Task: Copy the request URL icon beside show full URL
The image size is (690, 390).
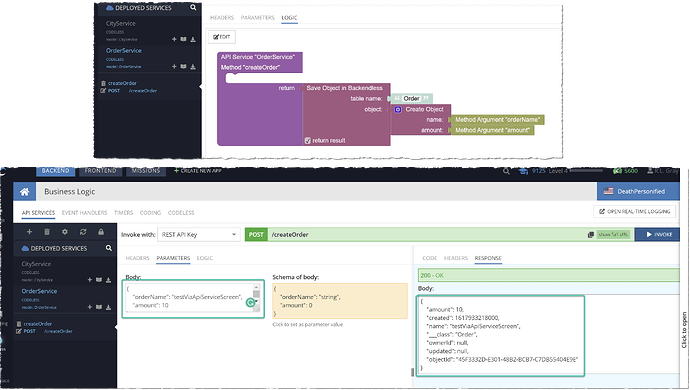Action: 591,235
